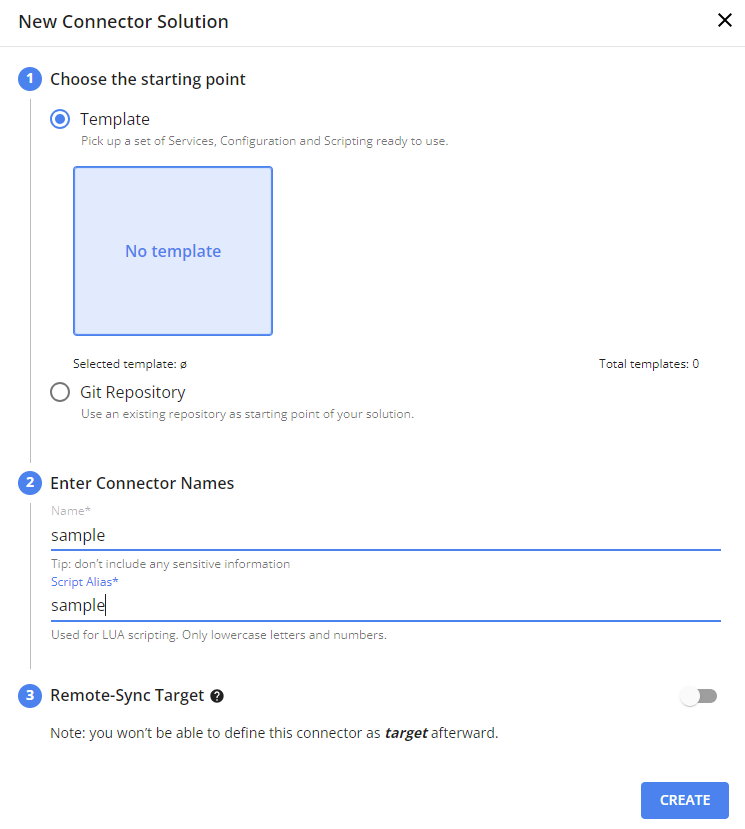Click the step 2 number badge
This screenshot has width=745, height=829.
point(30,483)
